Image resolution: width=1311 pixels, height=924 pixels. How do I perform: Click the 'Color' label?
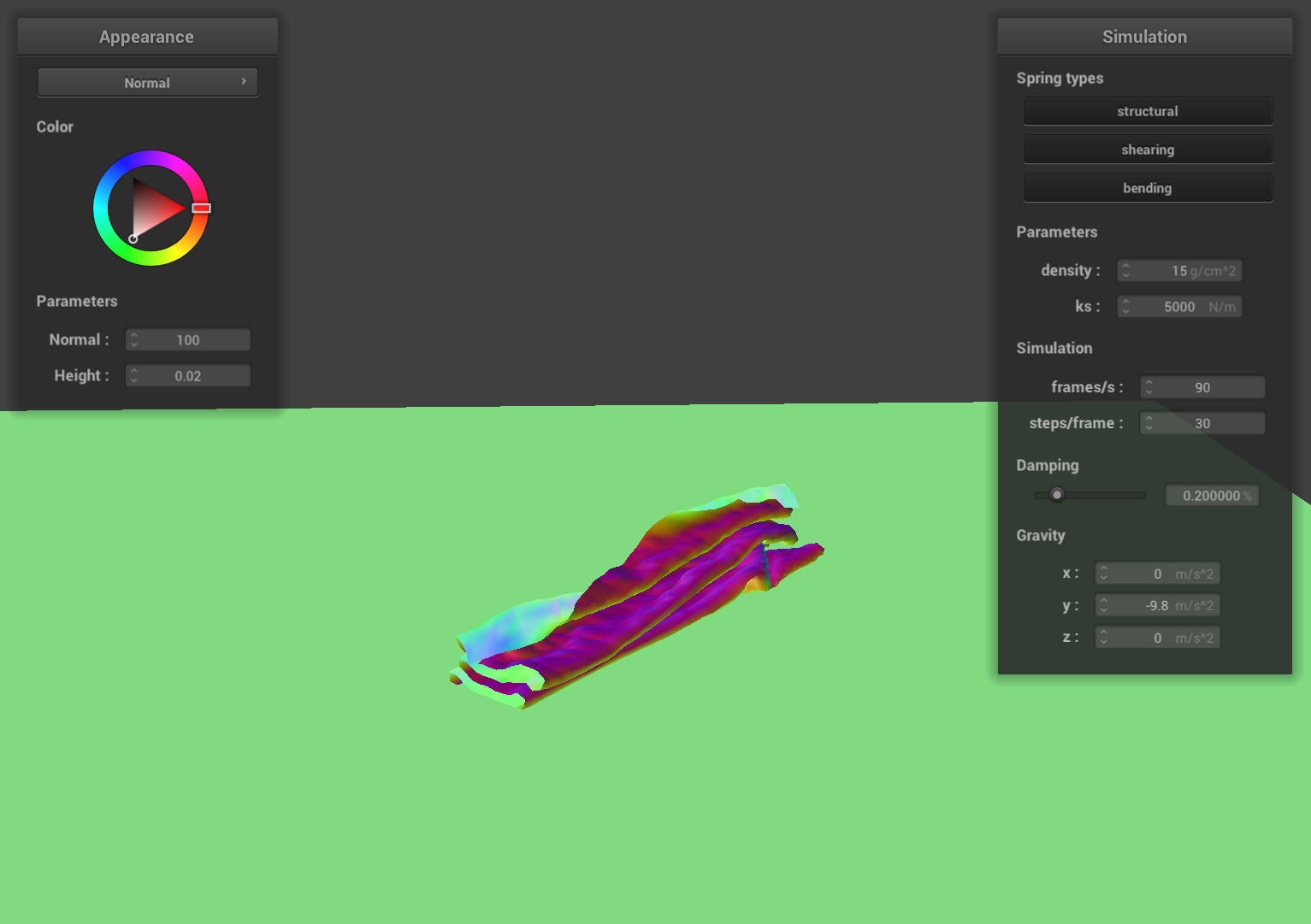(55, 127)
